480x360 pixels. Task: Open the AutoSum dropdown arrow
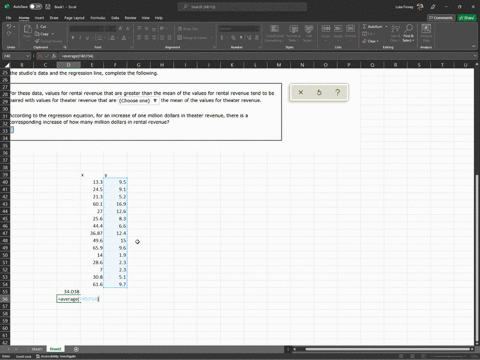386,26
